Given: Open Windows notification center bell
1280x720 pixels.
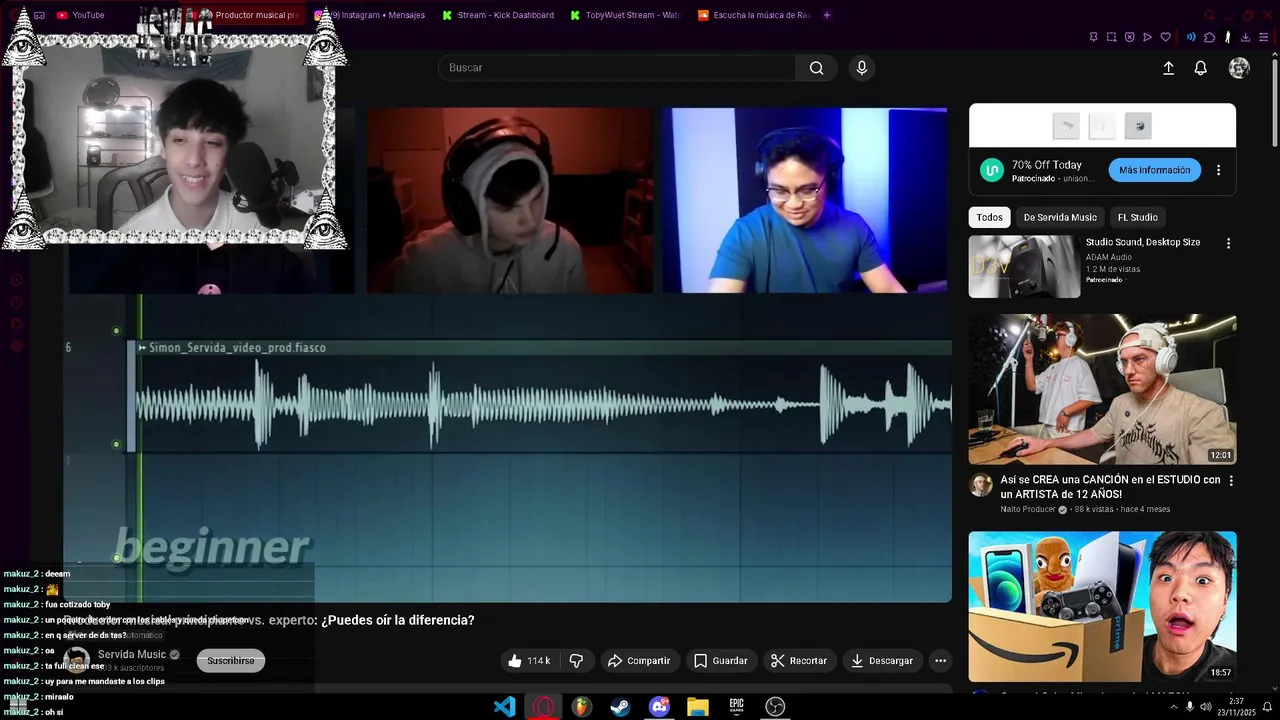Looking at the screenshot, I should [1267, 707].
